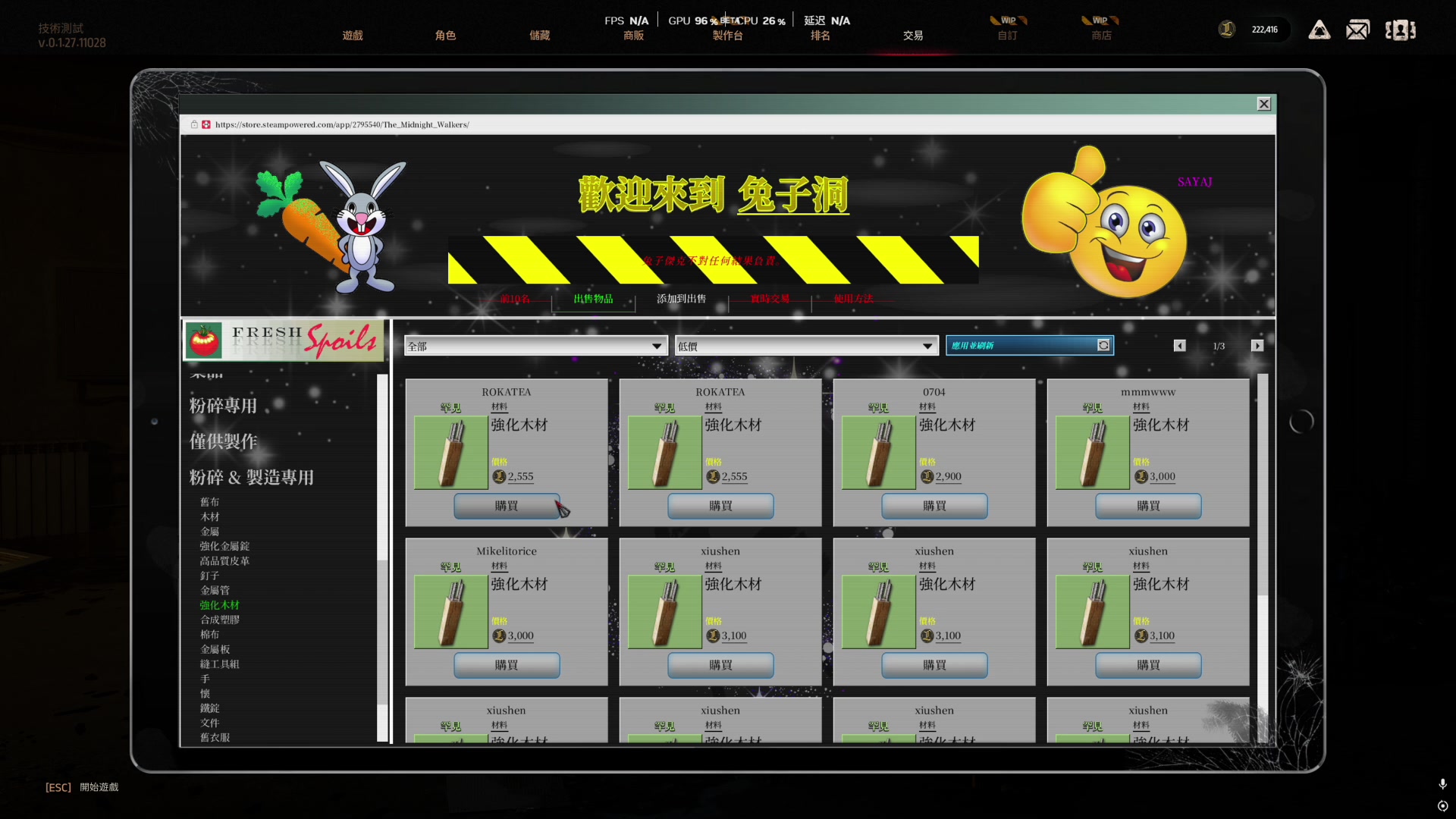Select mmmwww seller item thumbnail
1456x819 pixels.
click(1093, 453)
